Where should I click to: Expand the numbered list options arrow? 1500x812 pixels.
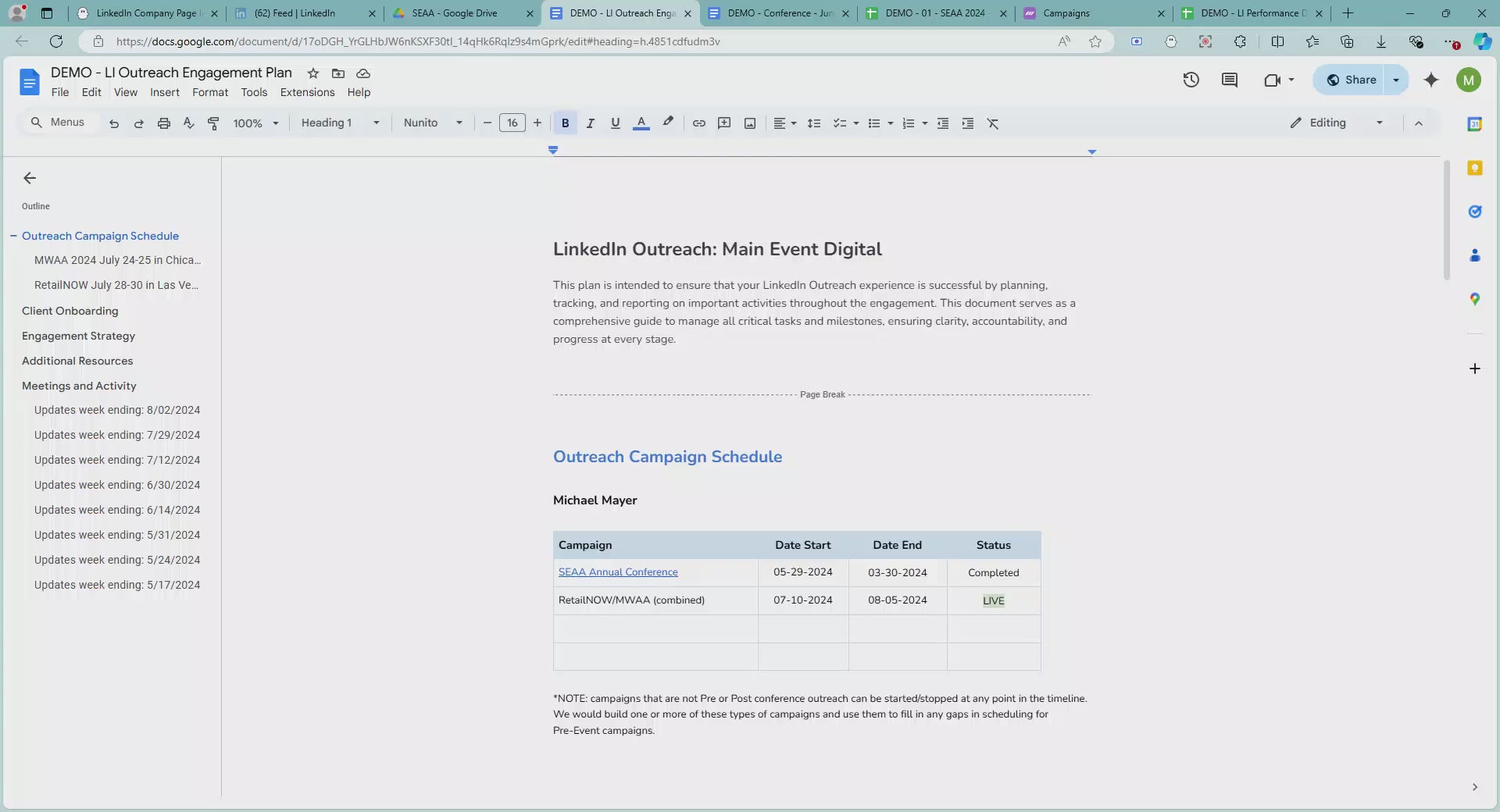(925, 123)
